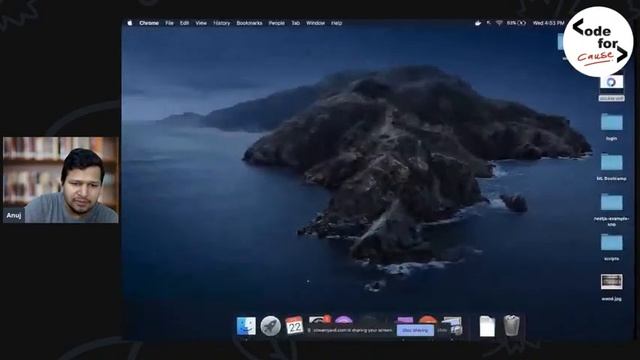Click Anuj's webcam video tile

pos(61,180)
